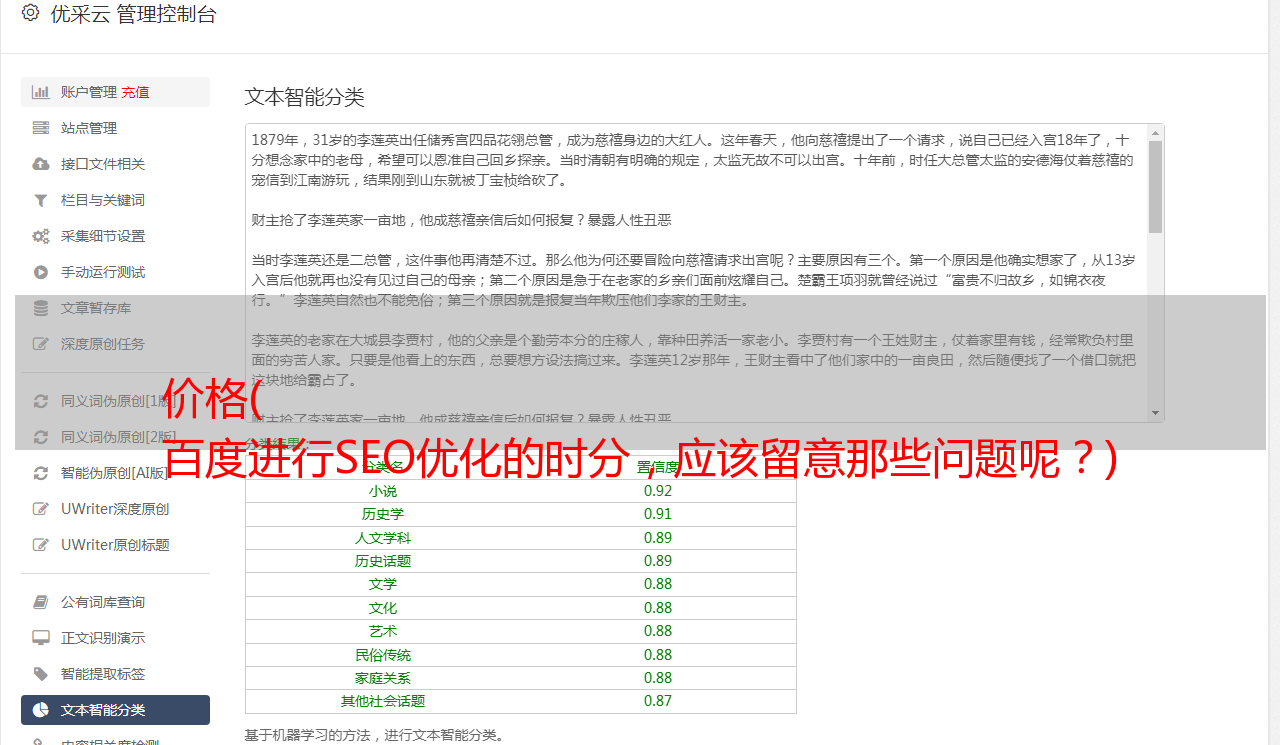Select the filter icon beside 栏目与关键词
The image size is (1280, 745).
(x=40, y=200)
